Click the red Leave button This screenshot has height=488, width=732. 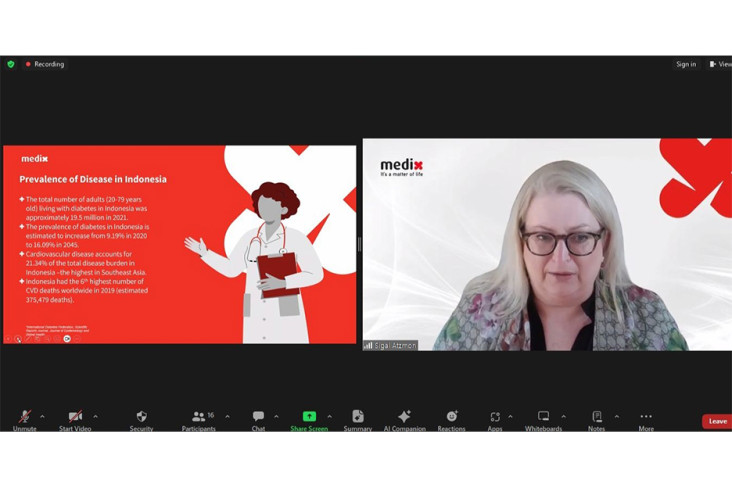click(717, 421)
